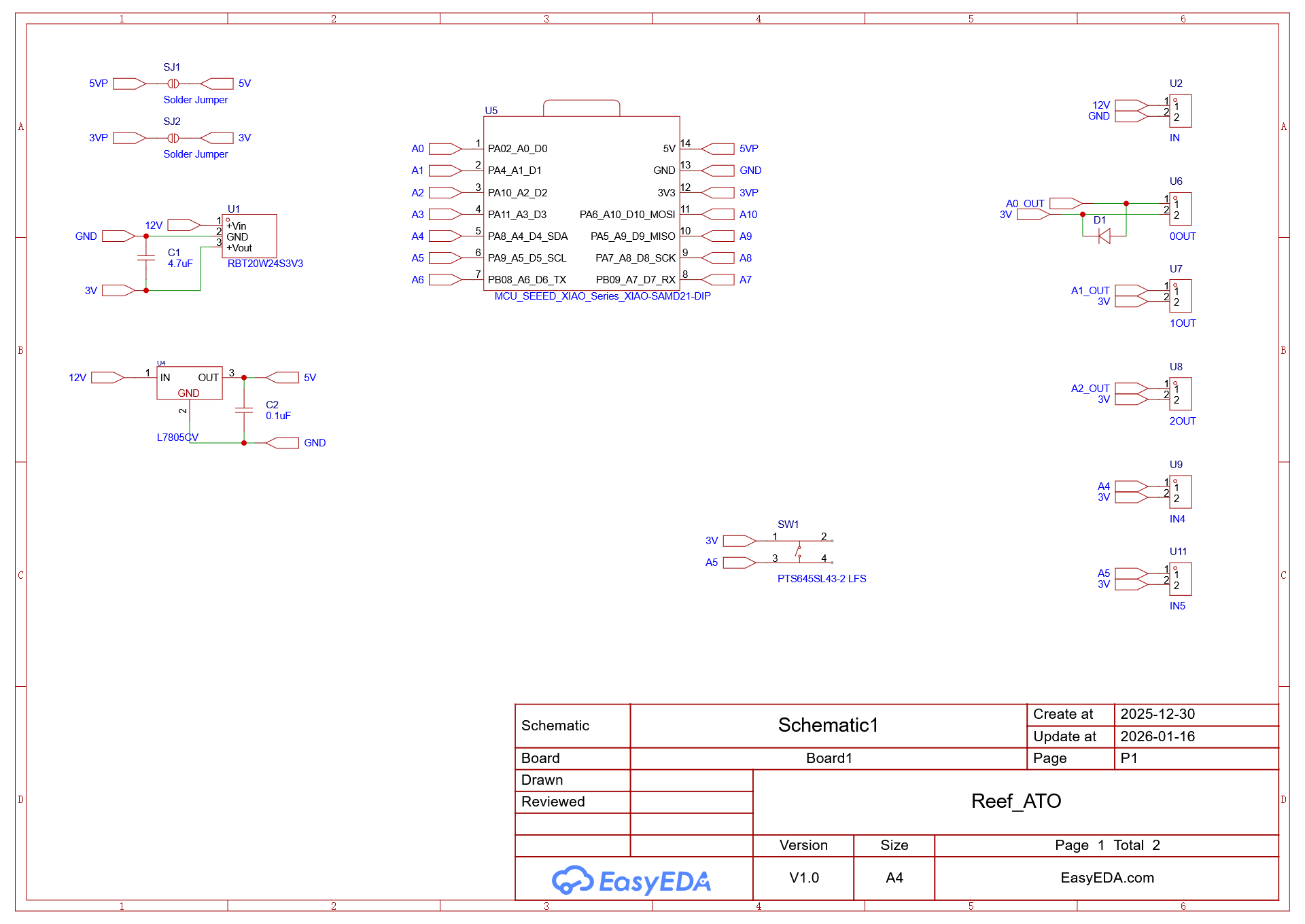
Task: Select the U4 L7805CV regulator body
Action: click(189, 383)
